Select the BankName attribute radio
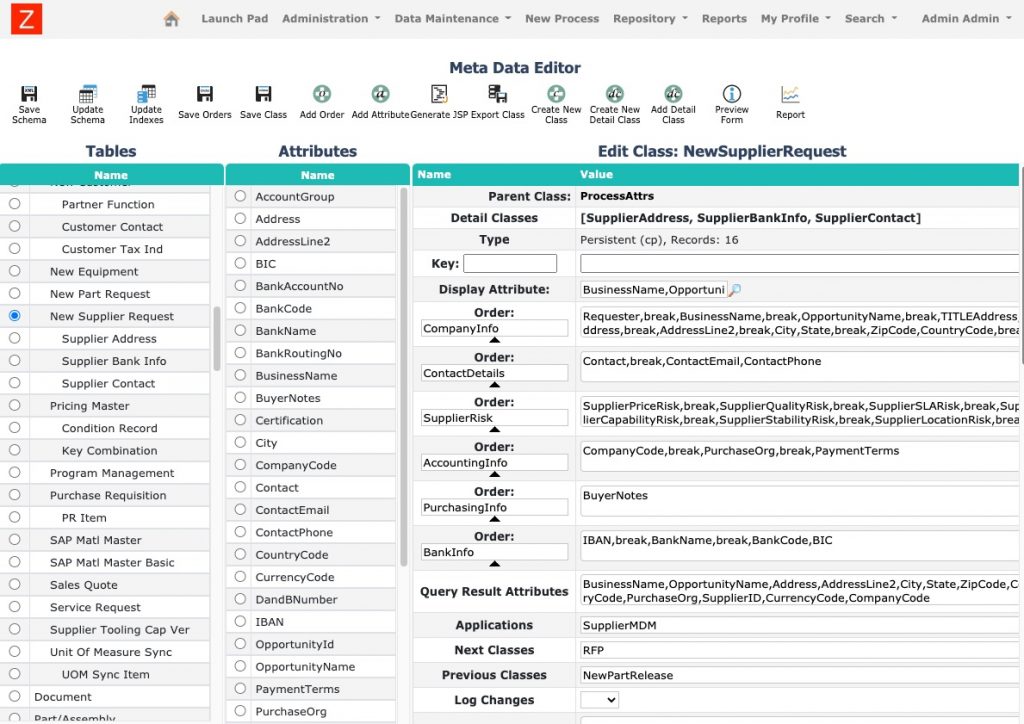 (x=240, y=330)
